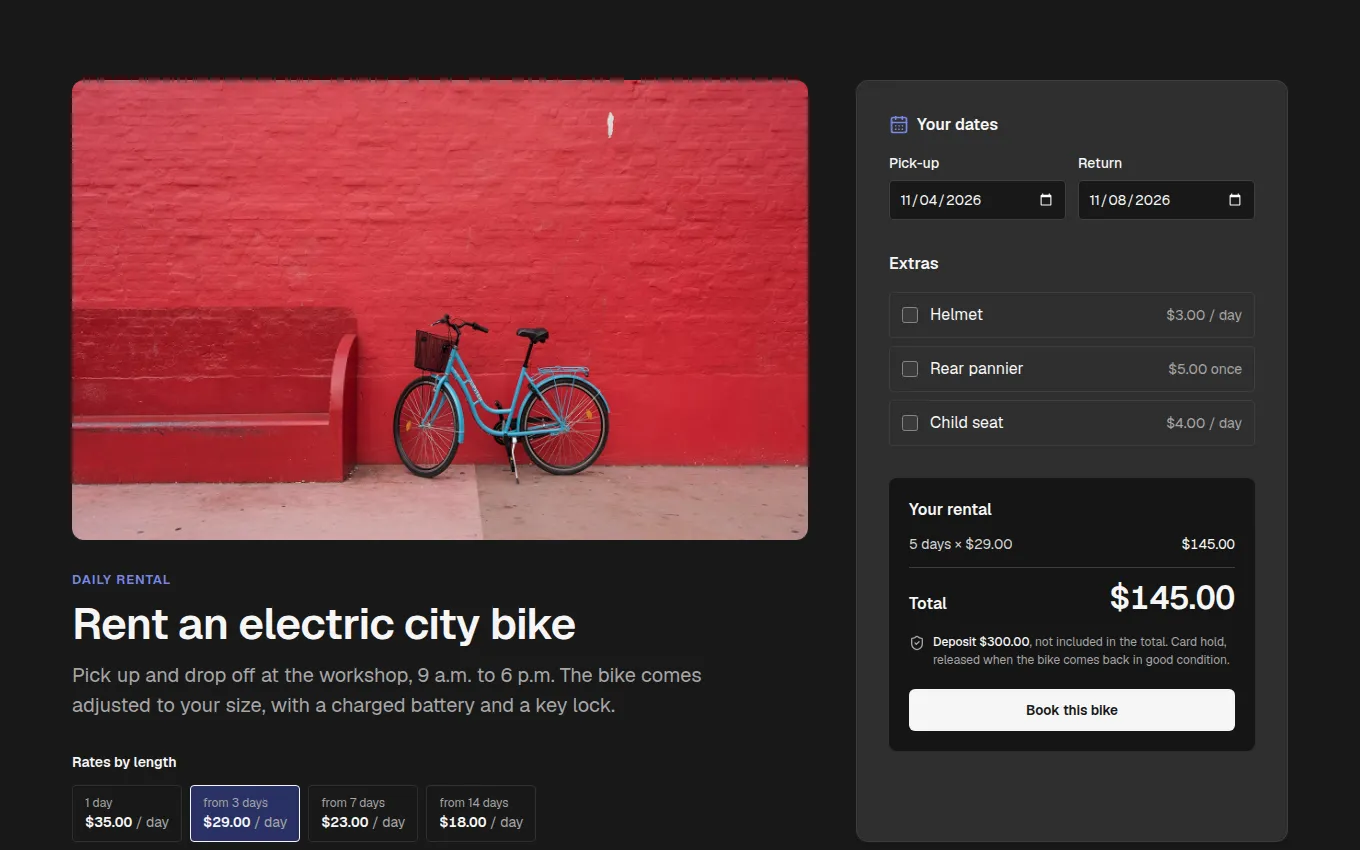Click the Extras section heading
The height and width of the screenshot is (850, 1360).
914,263
